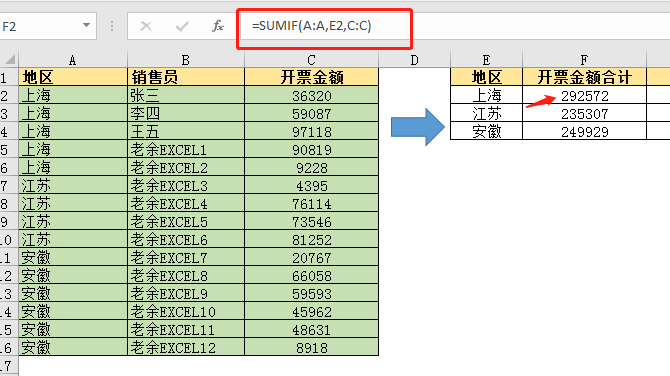
Task: Select the amount cell 4395
Action: point(311,185)
